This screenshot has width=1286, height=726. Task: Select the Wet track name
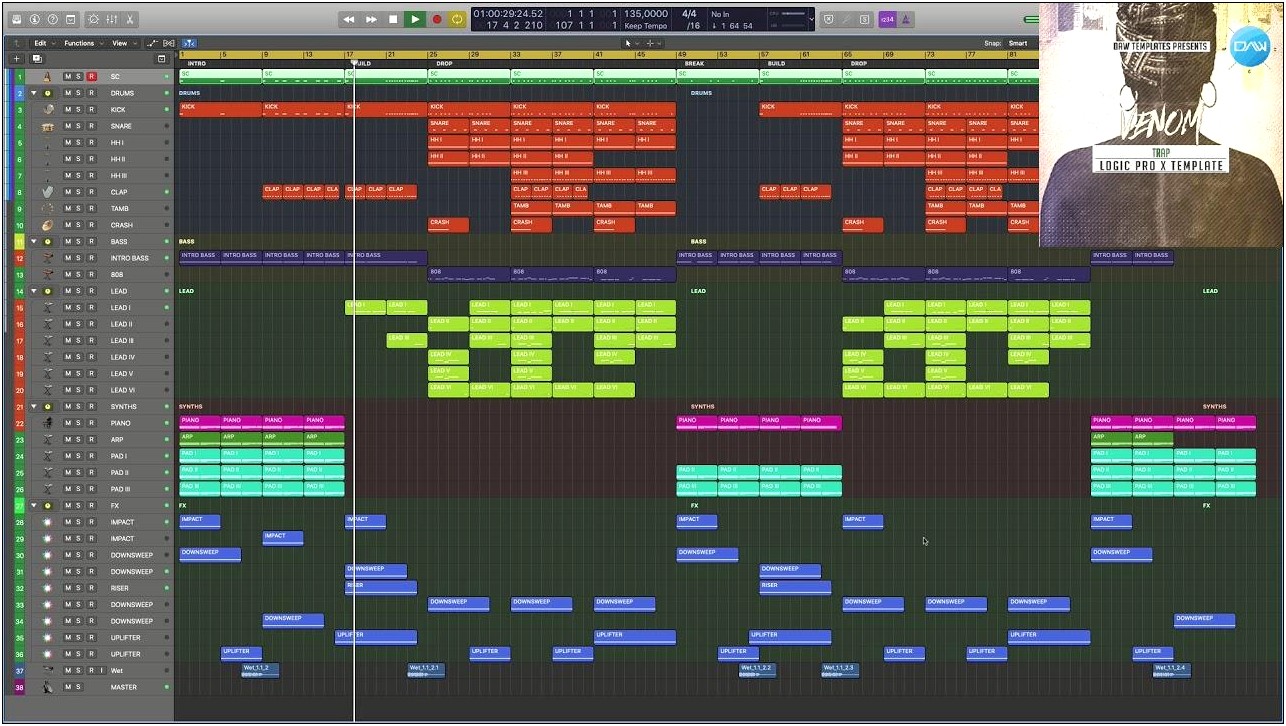tap(117, 671)
